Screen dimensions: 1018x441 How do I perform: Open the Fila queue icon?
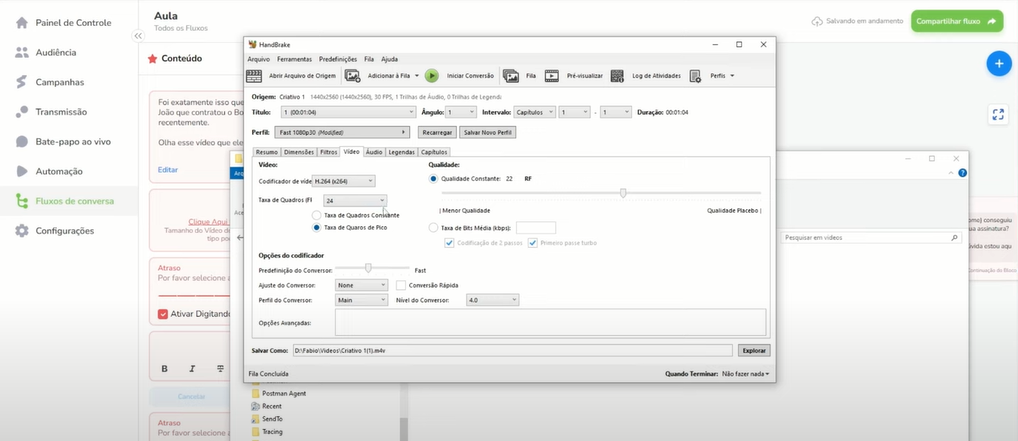click(x=510, y=76)
